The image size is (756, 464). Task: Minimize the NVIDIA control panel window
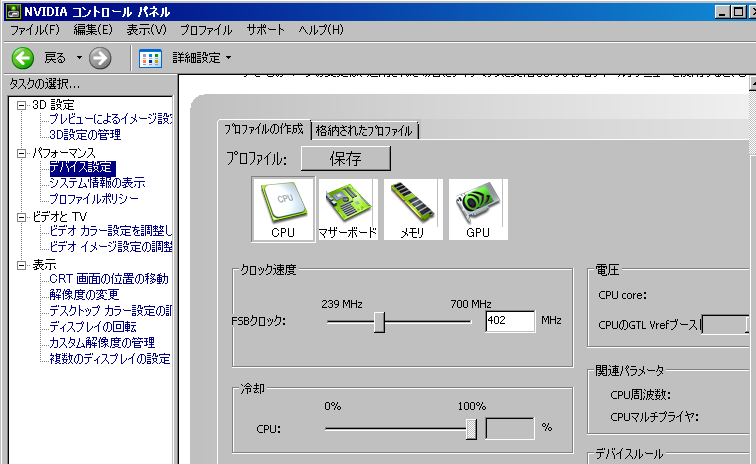(x=722, y=12)
